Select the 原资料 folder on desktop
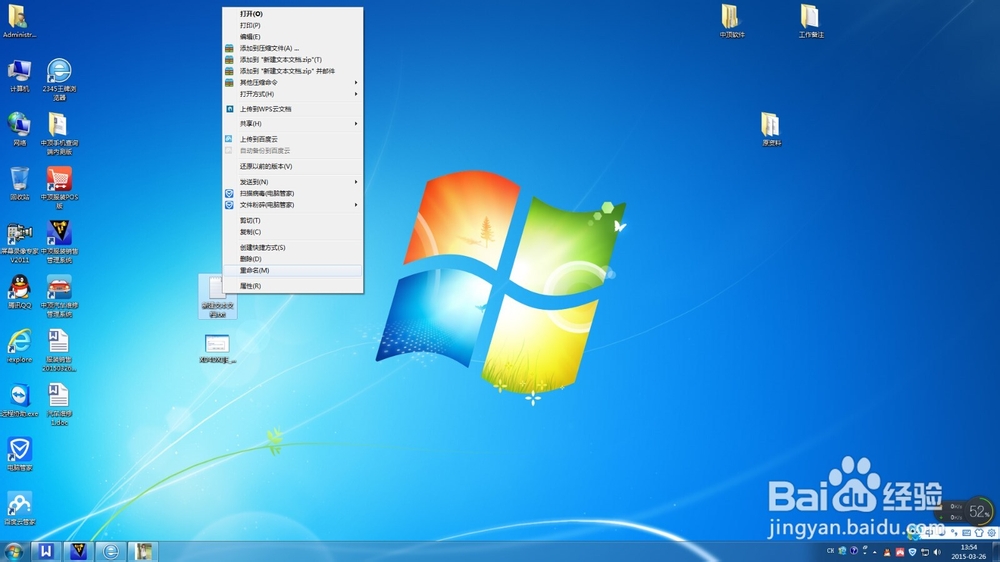 (x=770, y=129)
